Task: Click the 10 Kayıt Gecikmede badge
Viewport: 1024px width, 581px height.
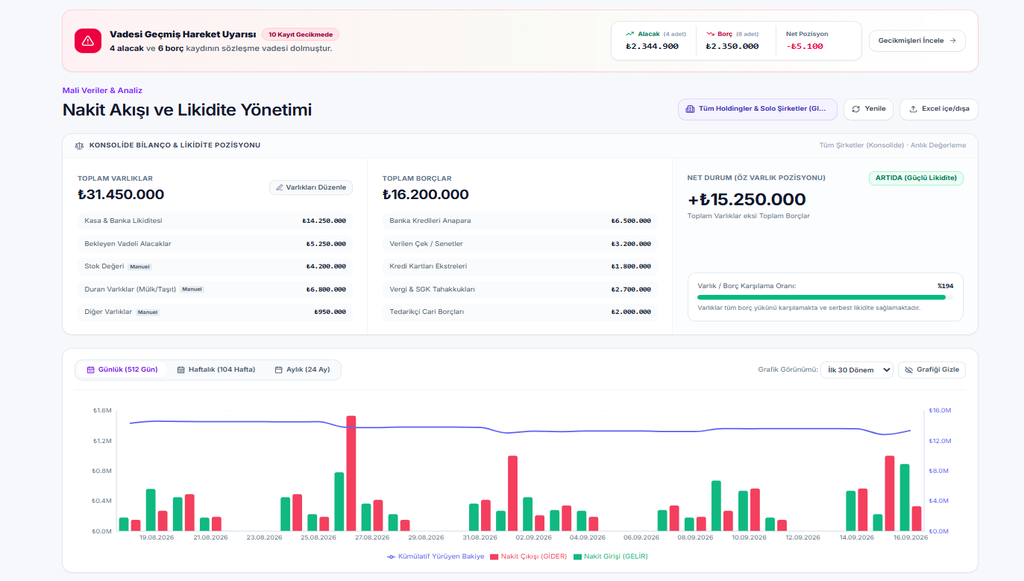Action: pos(300,35)
